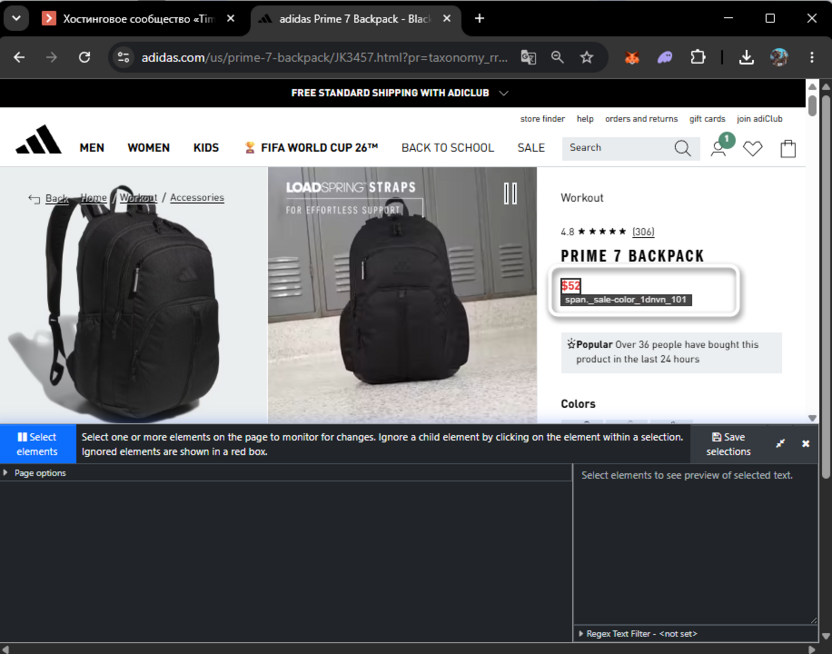Open a new browser tab
Screen dimensions: 832x654
(x=479, y=19)
